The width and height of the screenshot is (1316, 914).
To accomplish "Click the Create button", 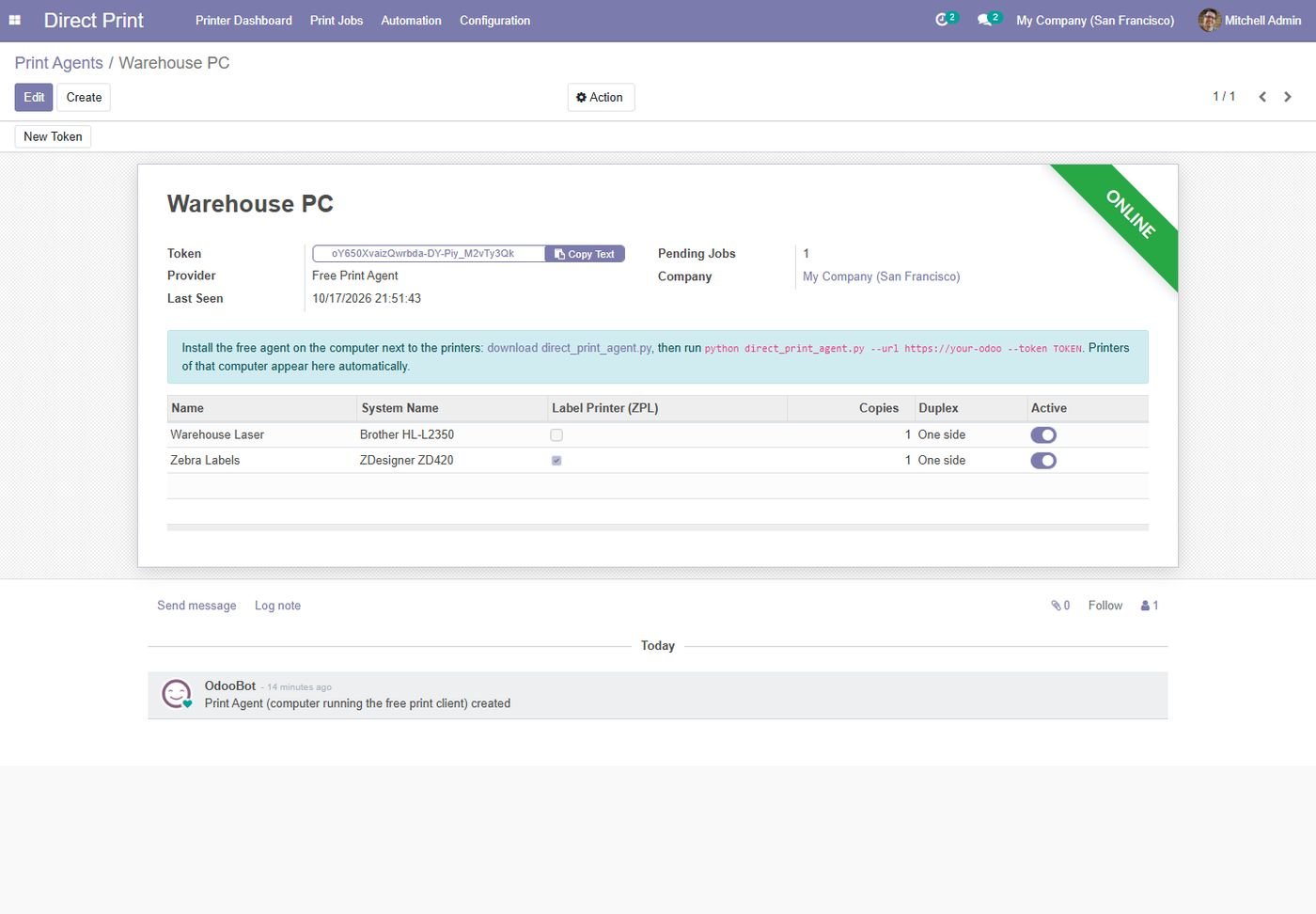I will pos(84,98).
